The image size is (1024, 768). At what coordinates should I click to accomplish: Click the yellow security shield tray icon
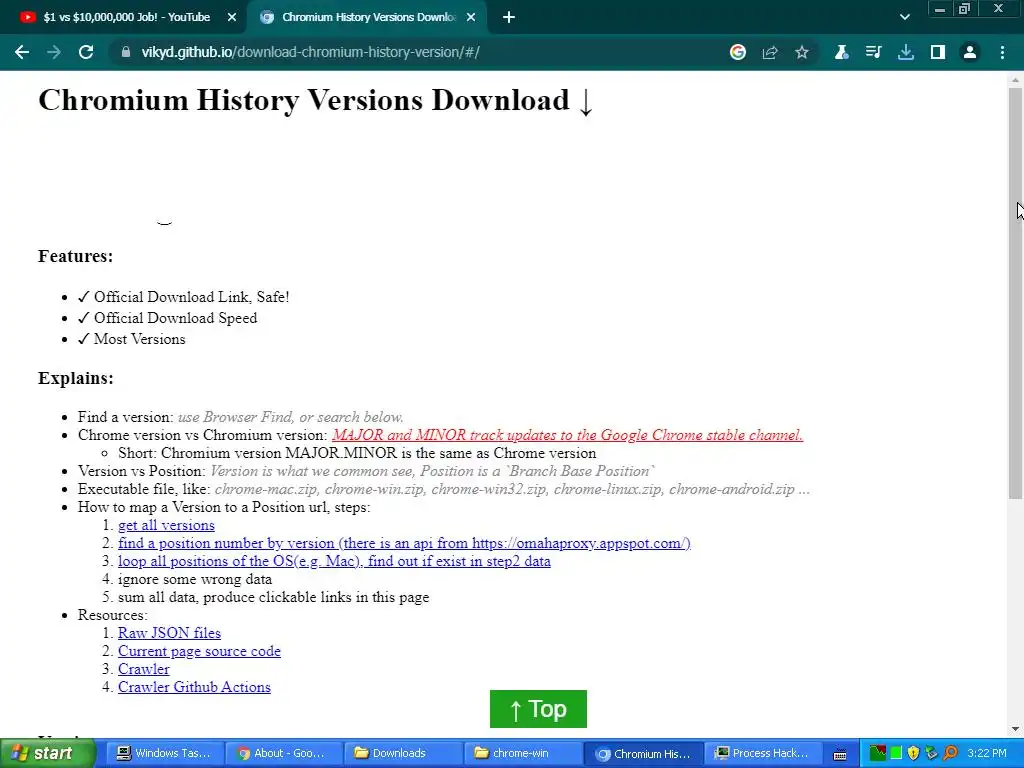914,753
